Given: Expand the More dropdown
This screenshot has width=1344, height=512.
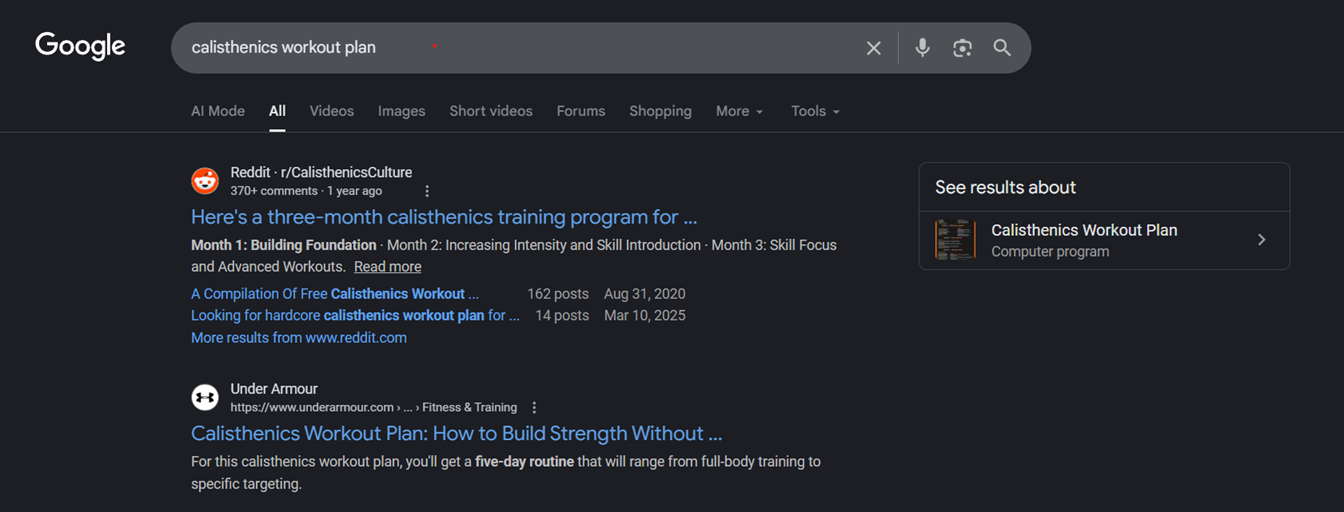Looking at the screenshot, I should tap(740, 111).
